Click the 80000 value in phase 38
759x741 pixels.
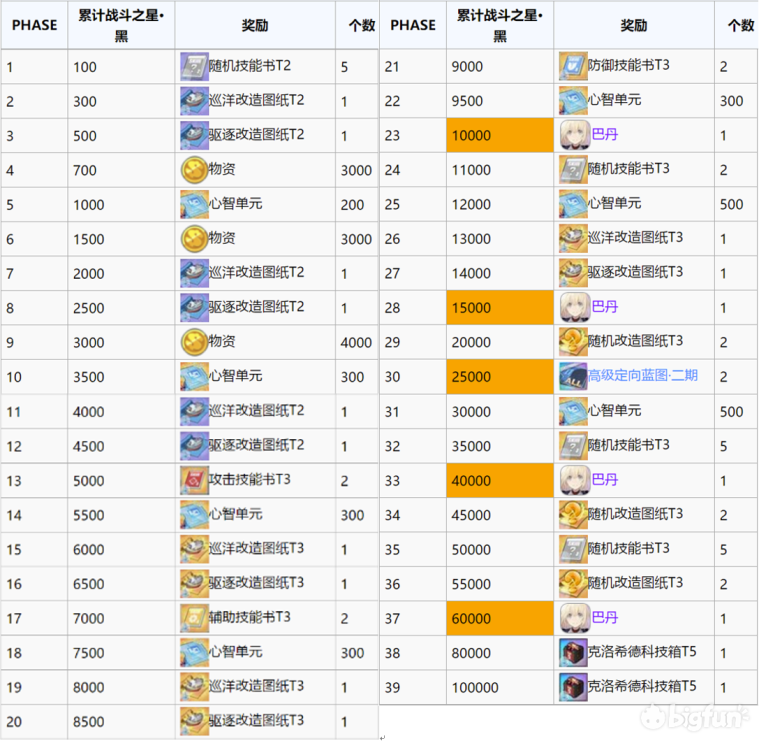point(471,653)
